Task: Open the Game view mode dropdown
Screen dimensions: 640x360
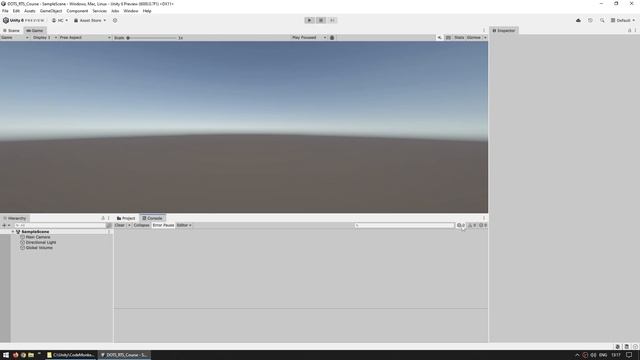Action: (x=15, y=38)
